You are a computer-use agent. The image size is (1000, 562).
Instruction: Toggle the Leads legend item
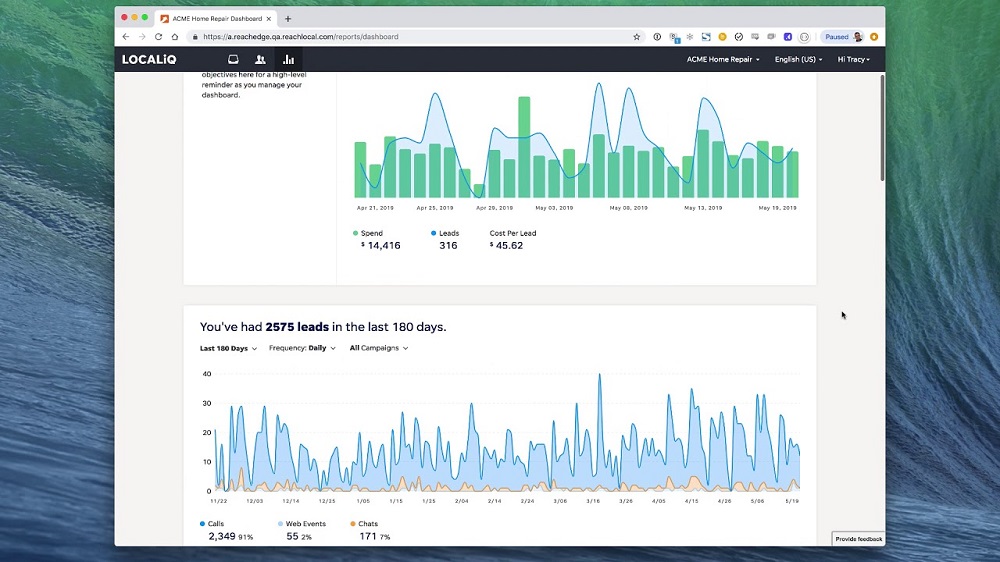[x=445, y=233]
